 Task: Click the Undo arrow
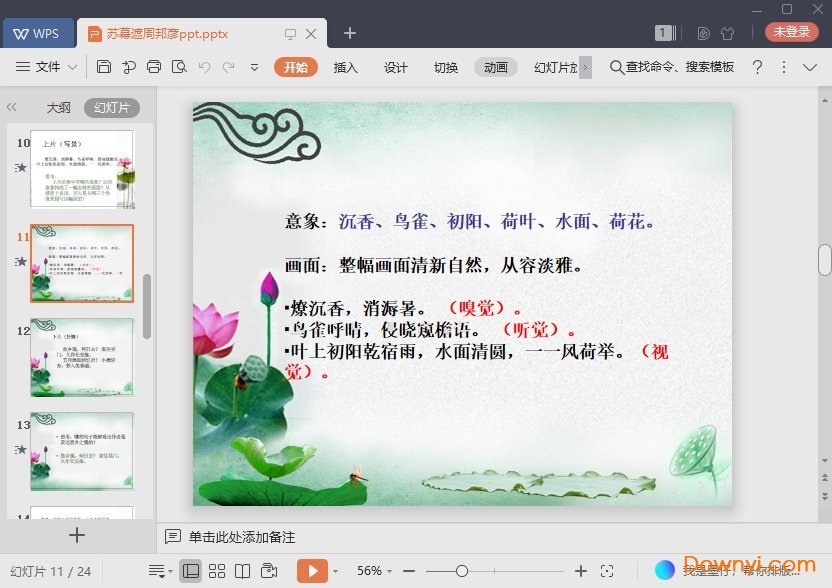pyautogui.click(x=204, y=67)
